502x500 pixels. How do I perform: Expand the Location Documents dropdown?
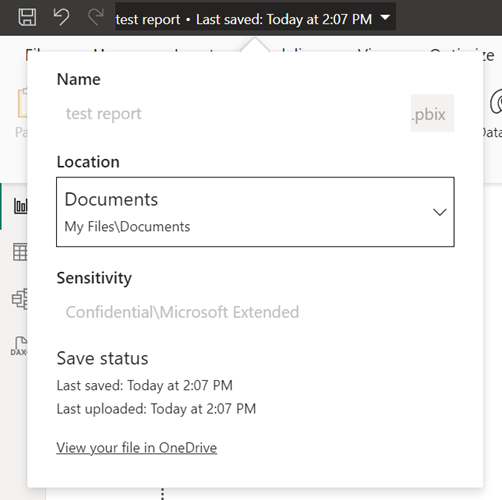point(255,212)
